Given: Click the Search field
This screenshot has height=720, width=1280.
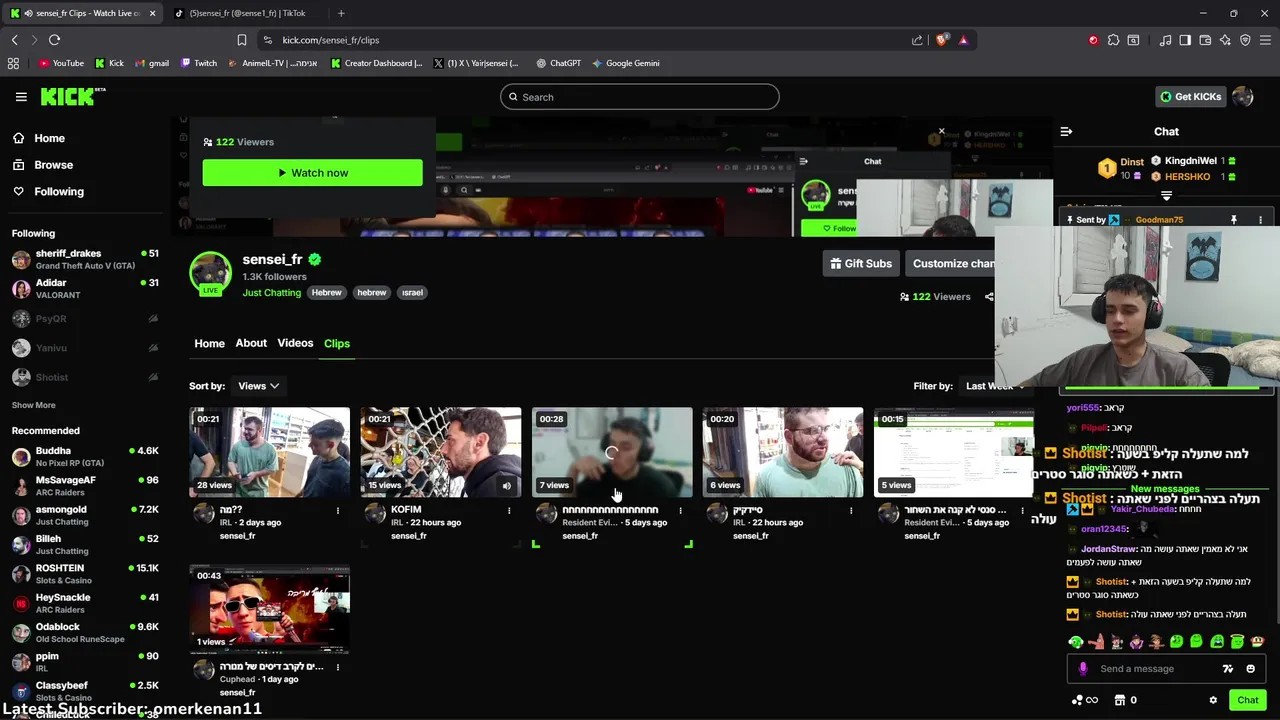Looking at the screenshot, I should [x=640, y=97].
